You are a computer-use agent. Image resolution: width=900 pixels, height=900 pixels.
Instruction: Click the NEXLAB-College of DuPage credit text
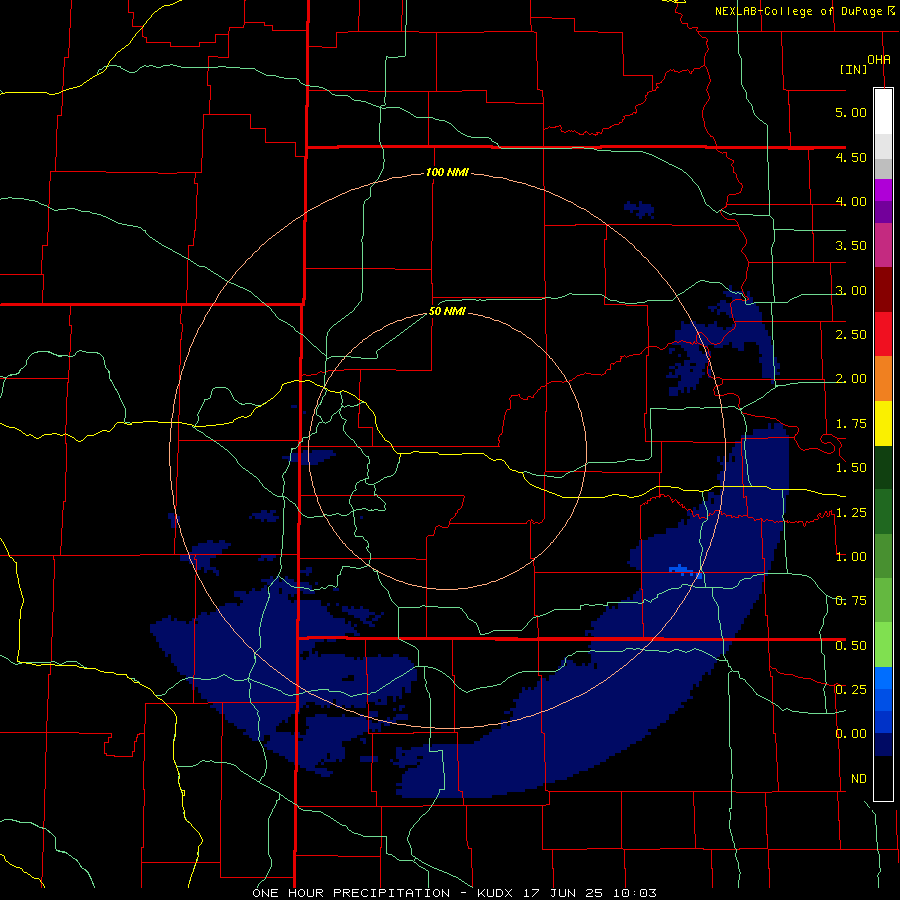pos(798,11)
